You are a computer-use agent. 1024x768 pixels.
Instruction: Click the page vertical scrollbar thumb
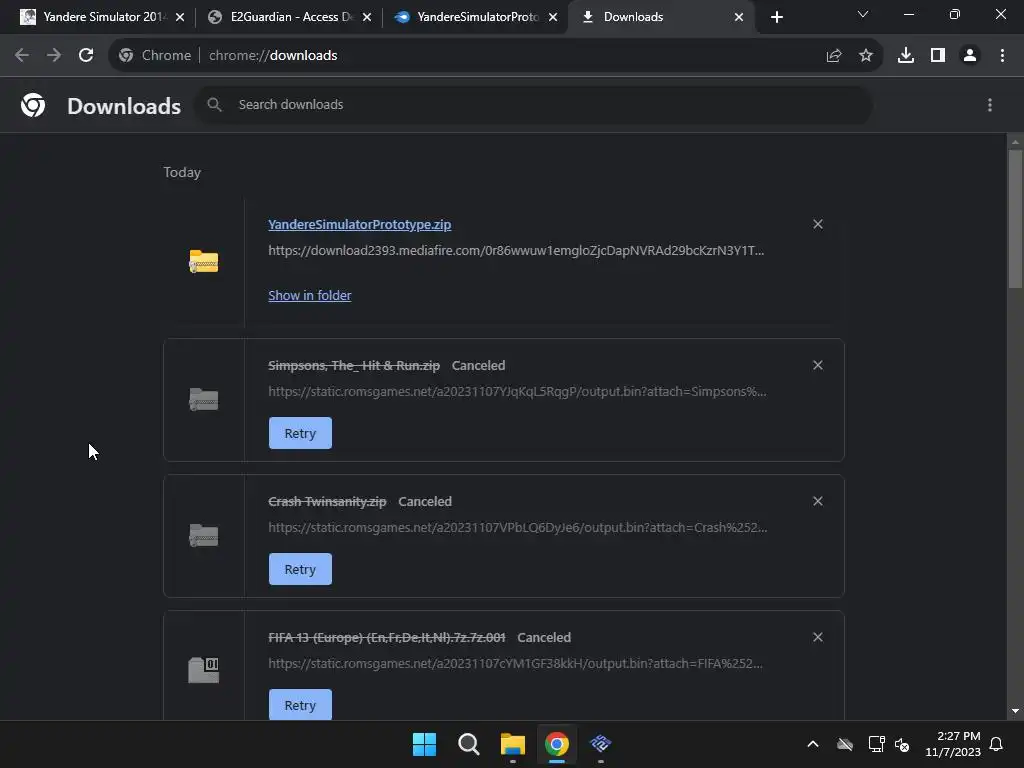point(1015,219)
